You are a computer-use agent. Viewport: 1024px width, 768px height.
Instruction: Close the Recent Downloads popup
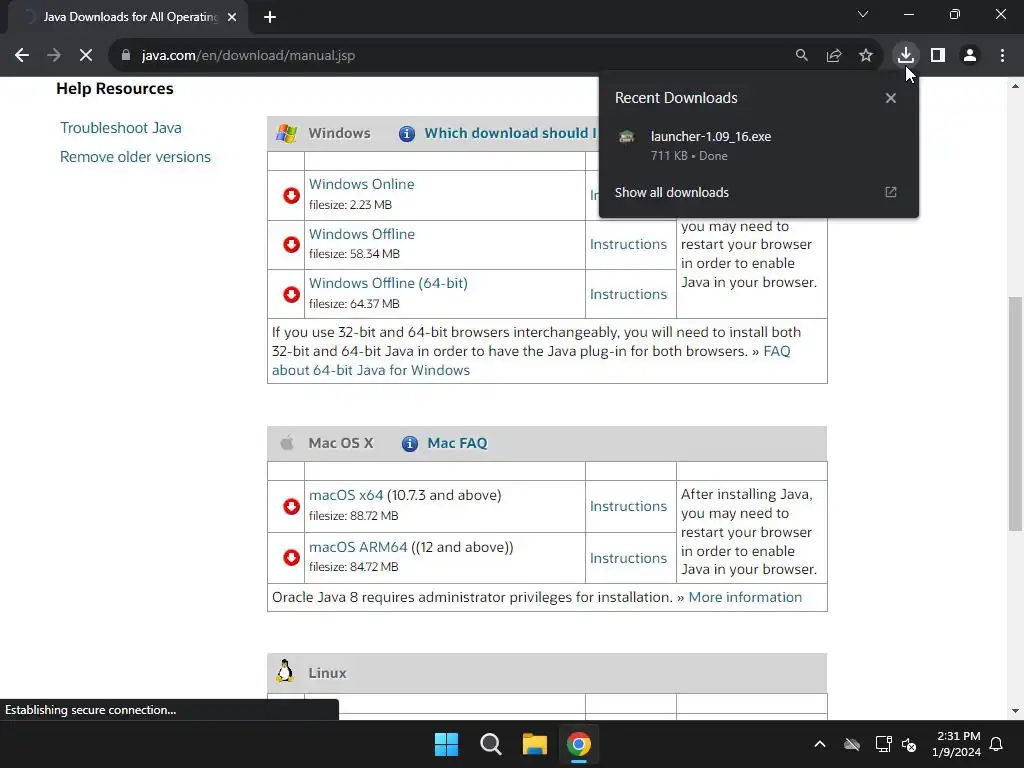pyautogui.click(x=891, y=98)
